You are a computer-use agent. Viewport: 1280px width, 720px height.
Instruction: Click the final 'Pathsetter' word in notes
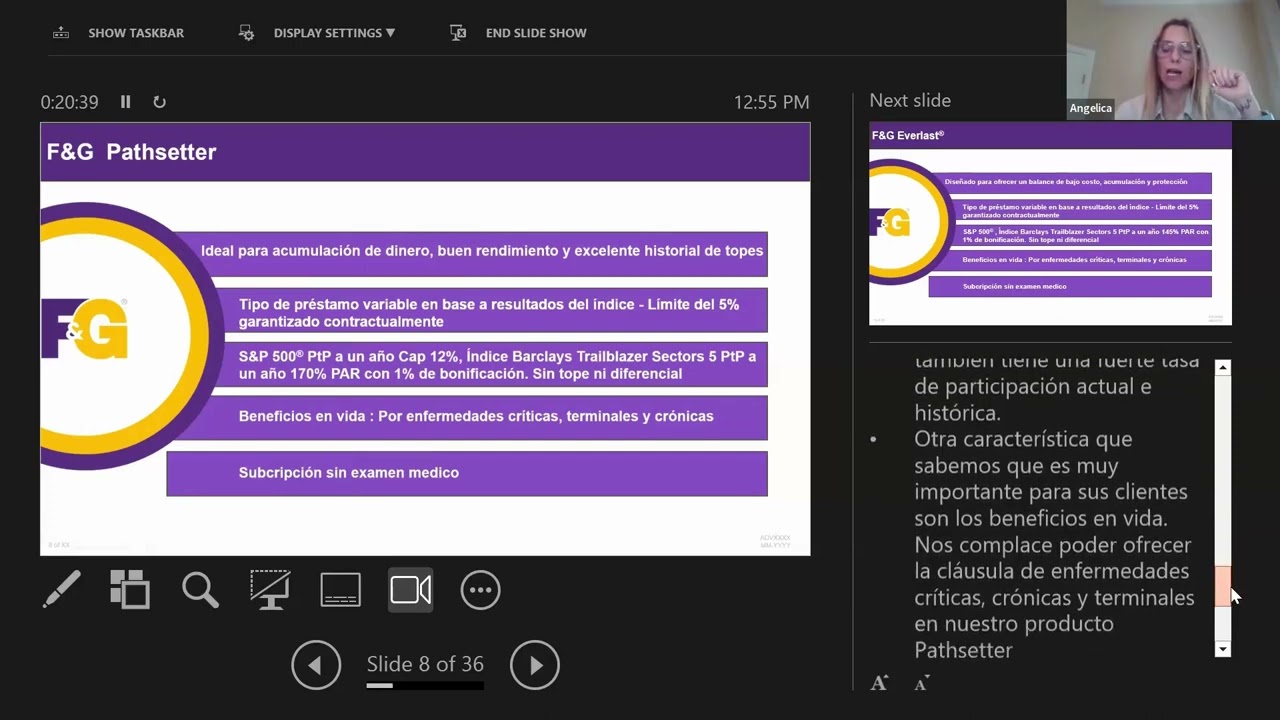click(x=963, y=650)
